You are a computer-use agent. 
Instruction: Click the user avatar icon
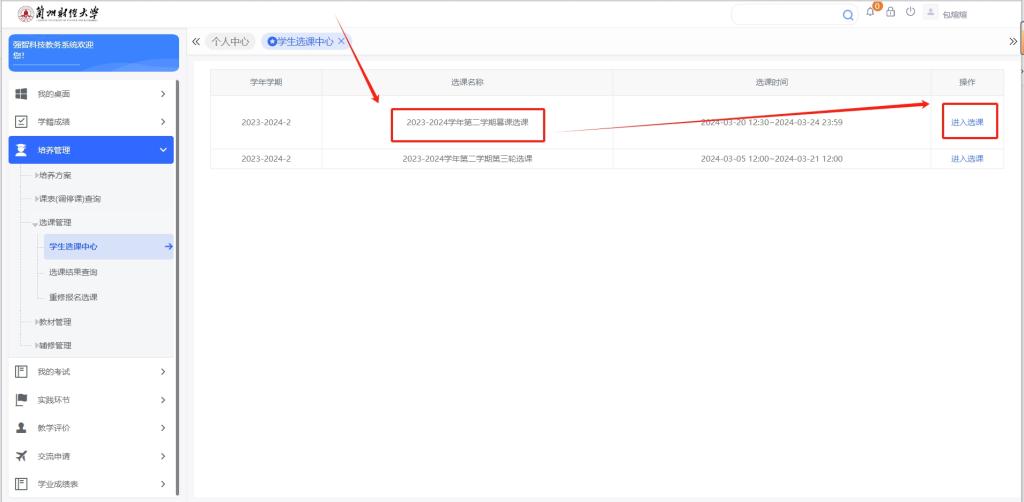(931, 14)
